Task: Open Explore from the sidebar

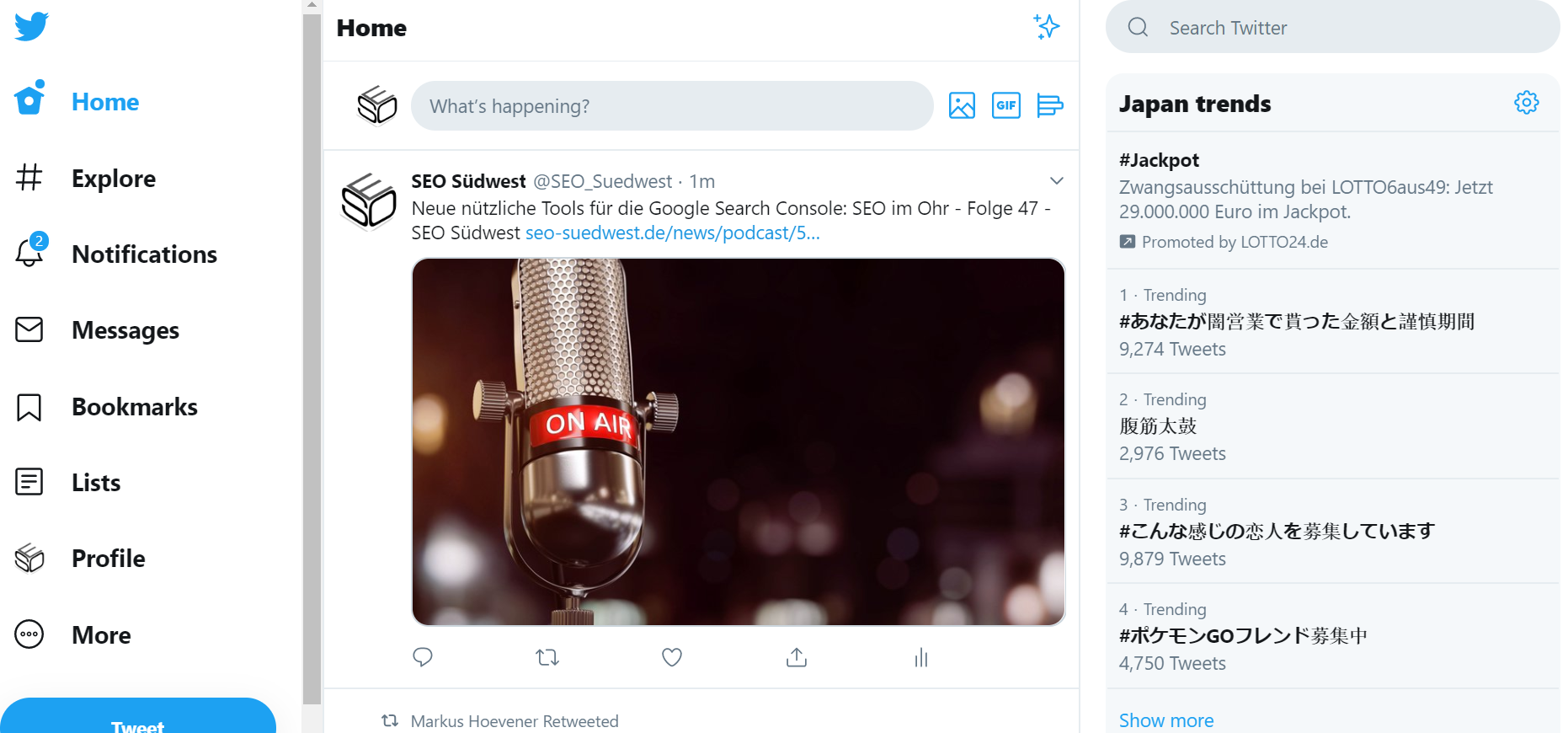Action: pos(113,179)
